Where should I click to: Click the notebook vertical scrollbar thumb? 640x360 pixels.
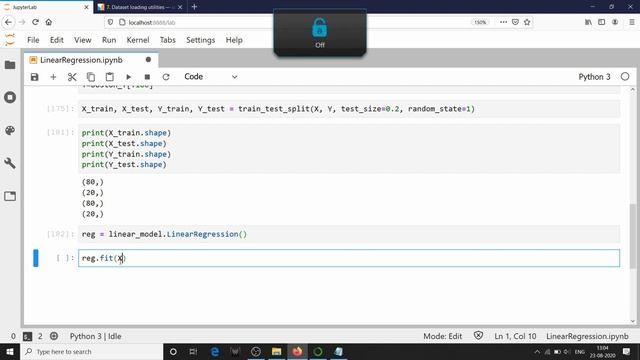633,236
